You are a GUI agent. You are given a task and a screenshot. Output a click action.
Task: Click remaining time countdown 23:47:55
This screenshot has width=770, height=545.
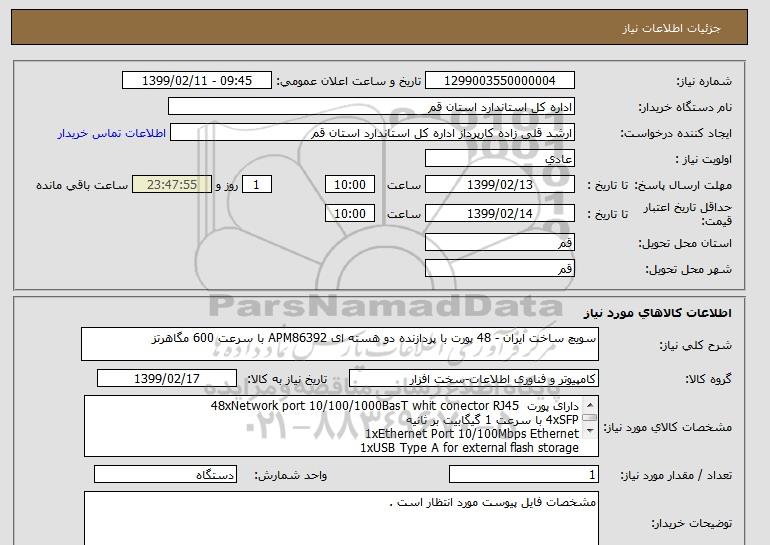(172, 185)
